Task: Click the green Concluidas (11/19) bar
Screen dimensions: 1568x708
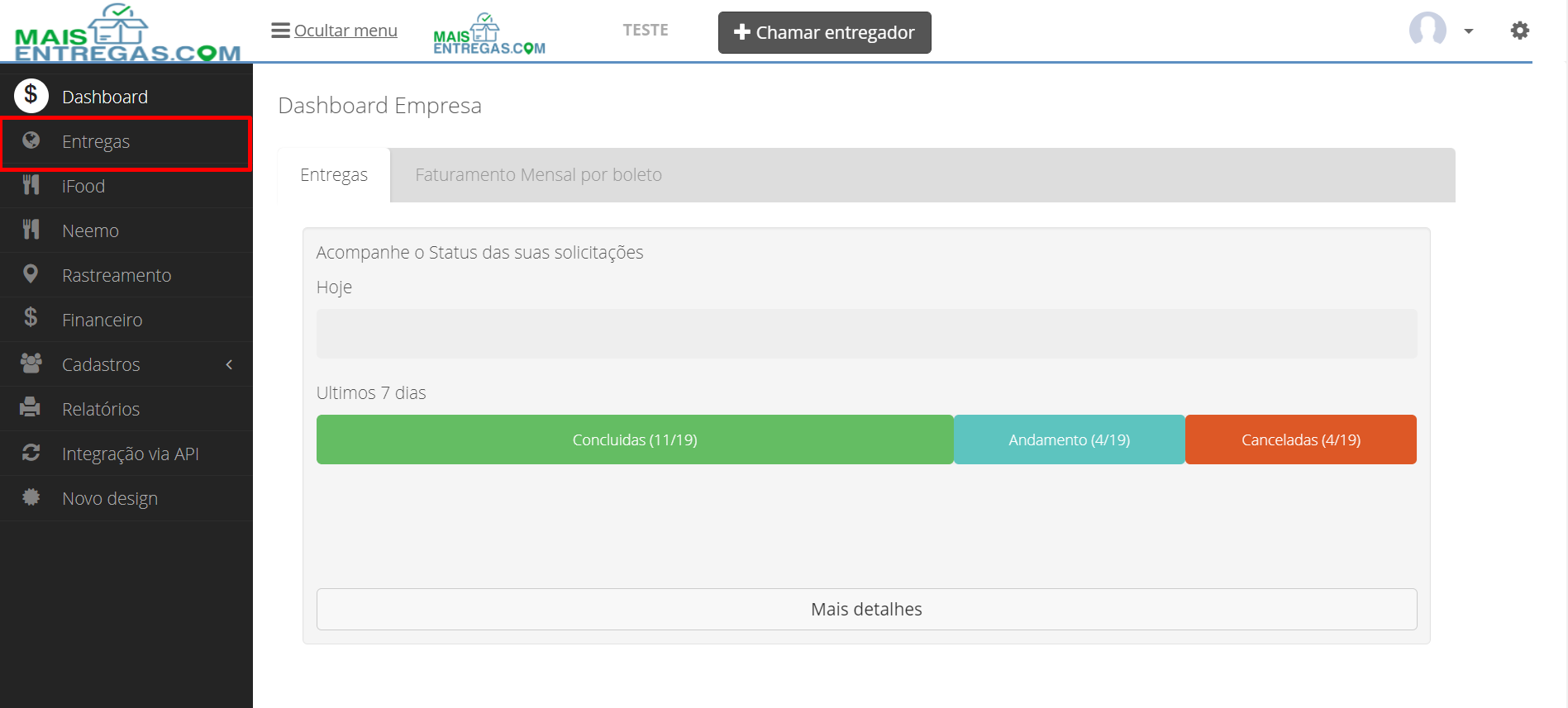Action: (635, 440)
